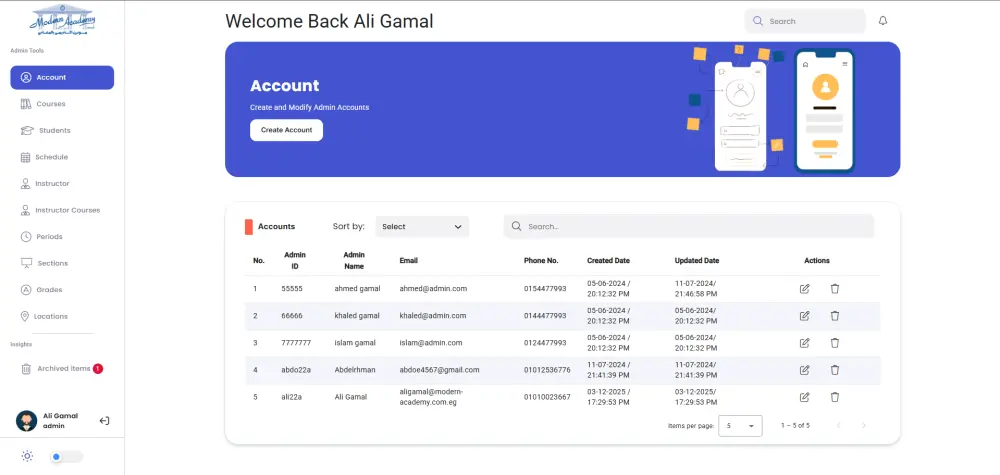Screen dimensions: 1000x475
Task: Edit the islam gamal account
Action: [805, 343]
